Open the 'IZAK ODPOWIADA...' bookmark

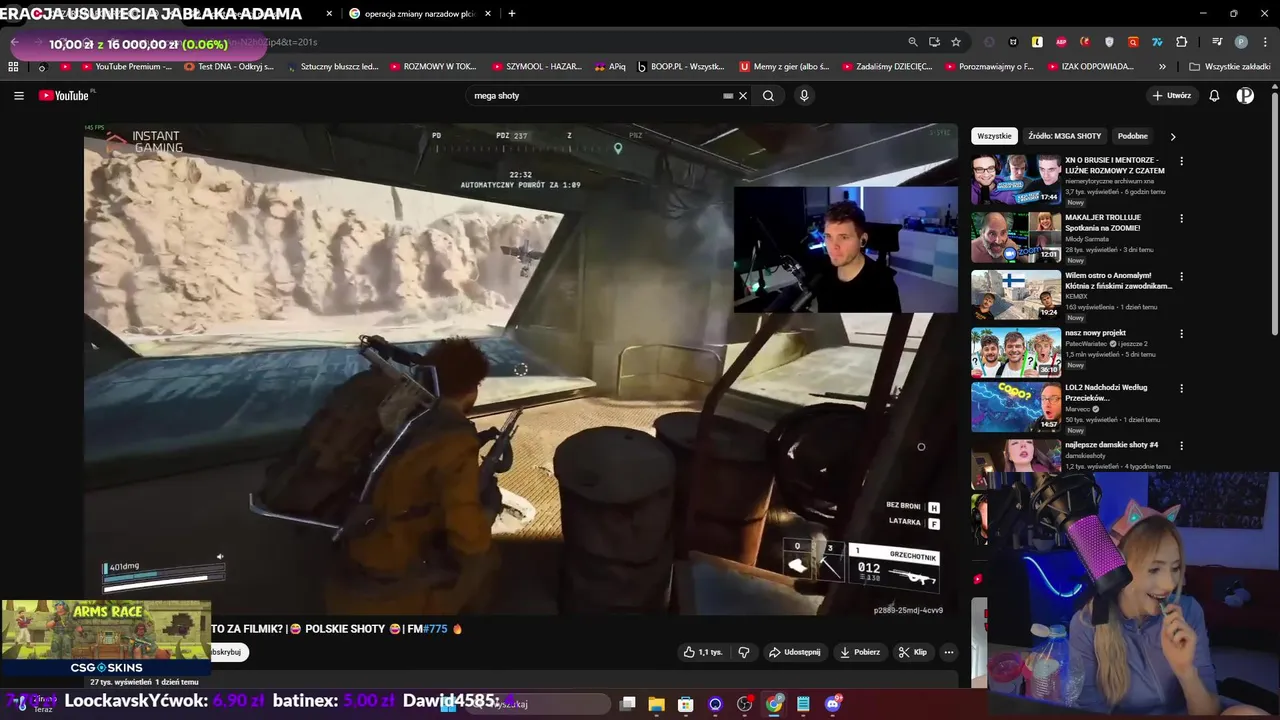coord(1090,67)
